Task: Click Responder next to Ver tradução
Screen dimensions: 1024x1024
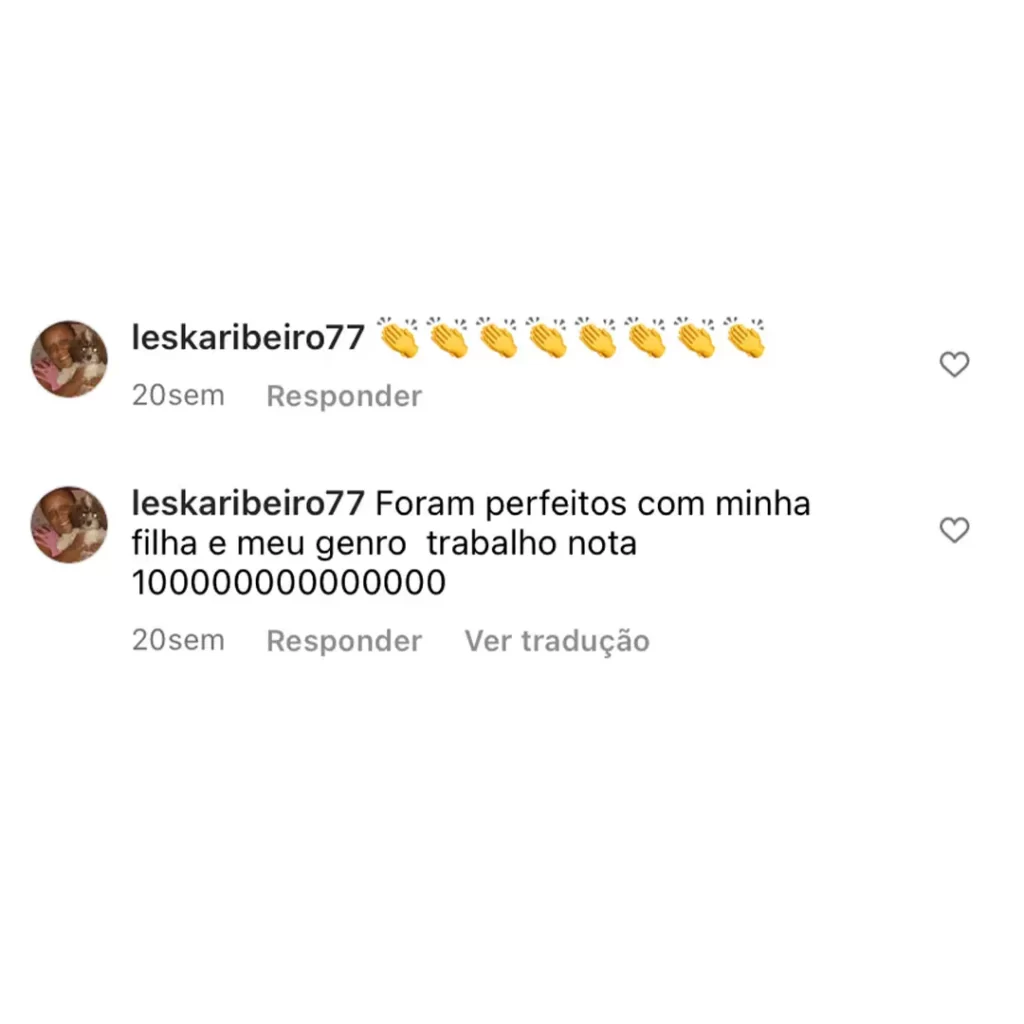Action: (344, 641)
